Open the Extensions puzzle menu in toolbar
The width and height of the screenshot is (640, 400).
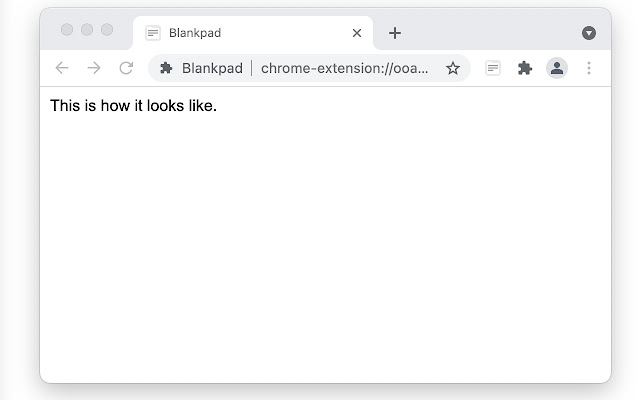(x=525, y=68)
